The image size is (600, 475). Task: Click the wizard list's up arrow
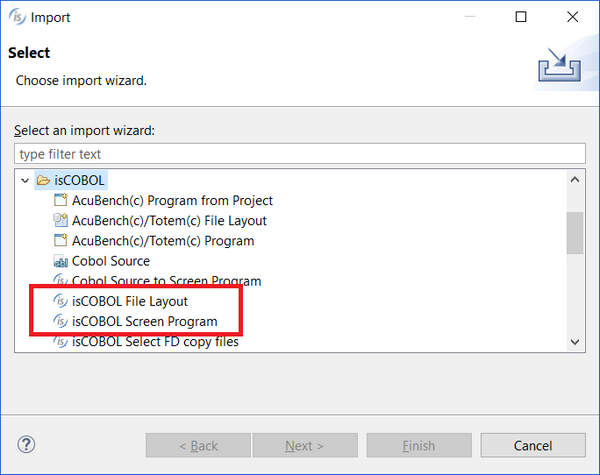pos(575,180)
